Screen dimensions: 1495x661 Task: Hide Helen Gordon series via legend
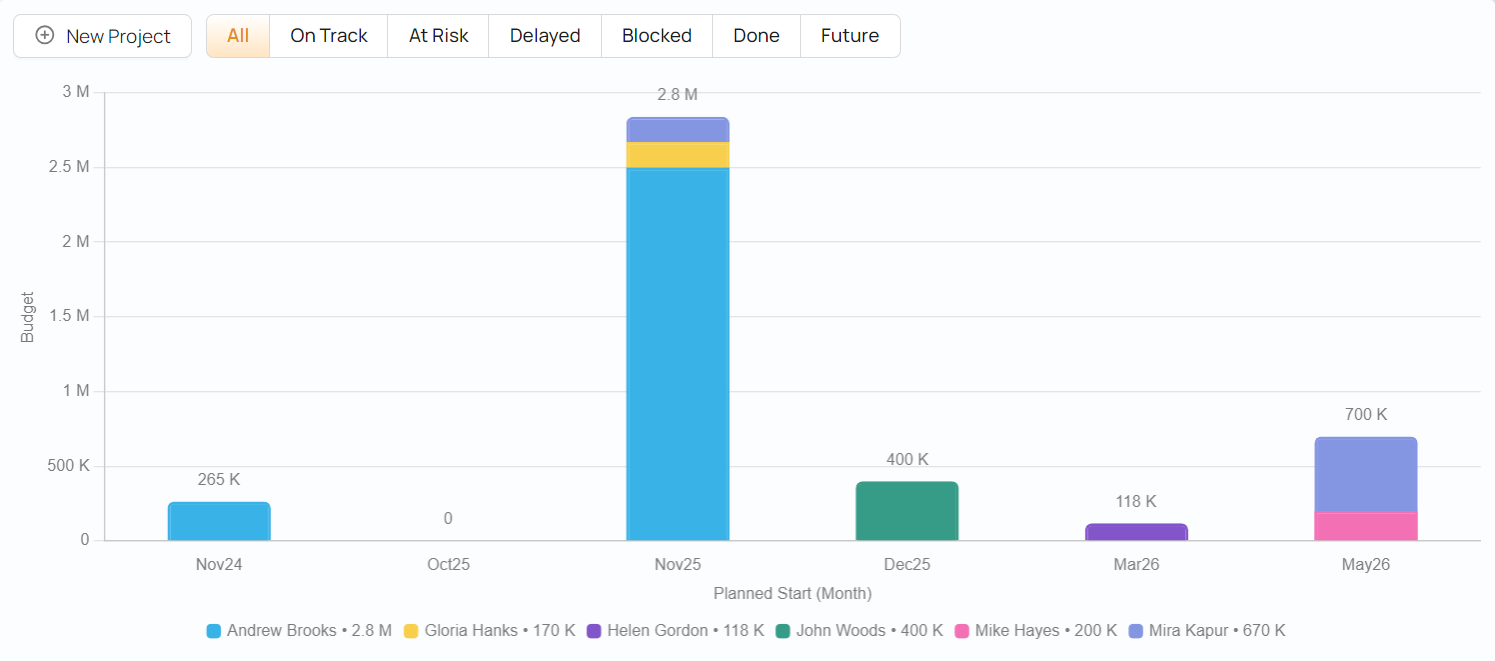pos(675,631)
